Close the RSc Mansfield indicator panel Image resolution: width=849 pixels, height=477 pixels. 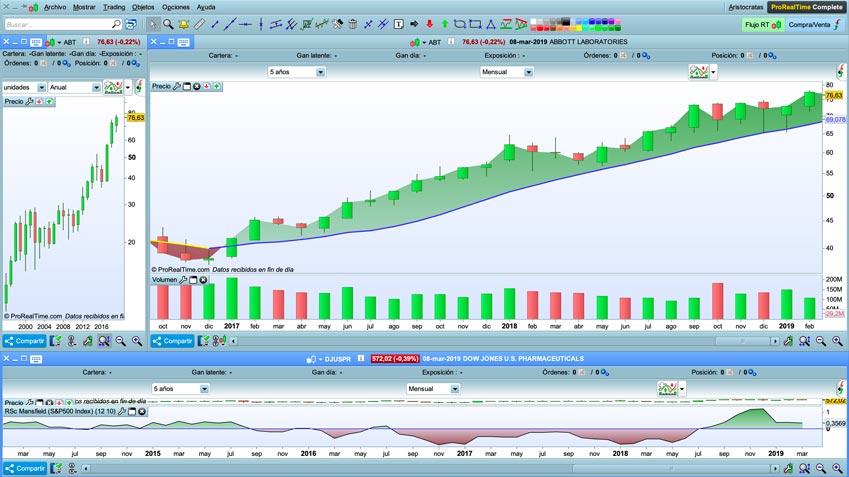click(x=142, y=411)
